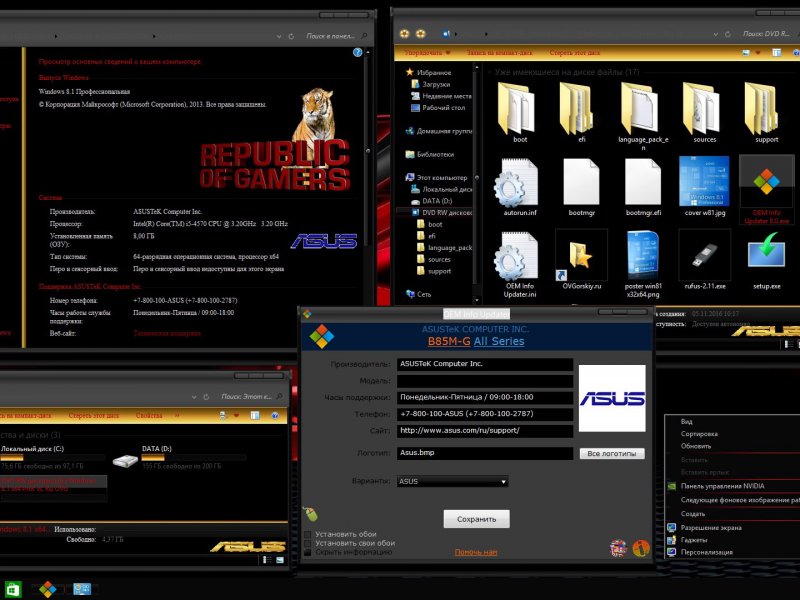The image size is (800, 600).
Task: Open the cover w81.jpg image thumbnail
Action: pyautogui.click(x=704, y=182)
